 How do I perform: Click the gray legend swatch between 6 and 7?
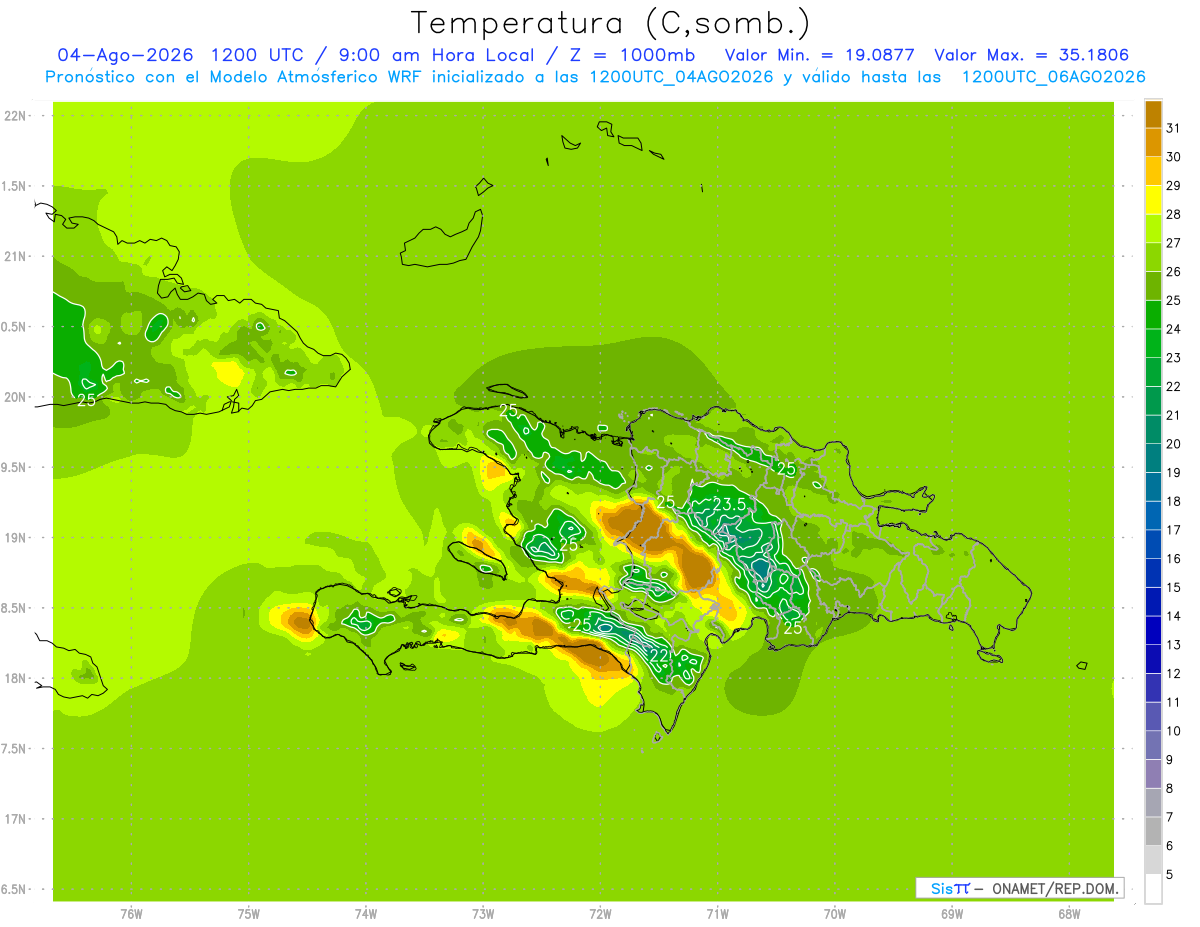tap(1153, 831)
